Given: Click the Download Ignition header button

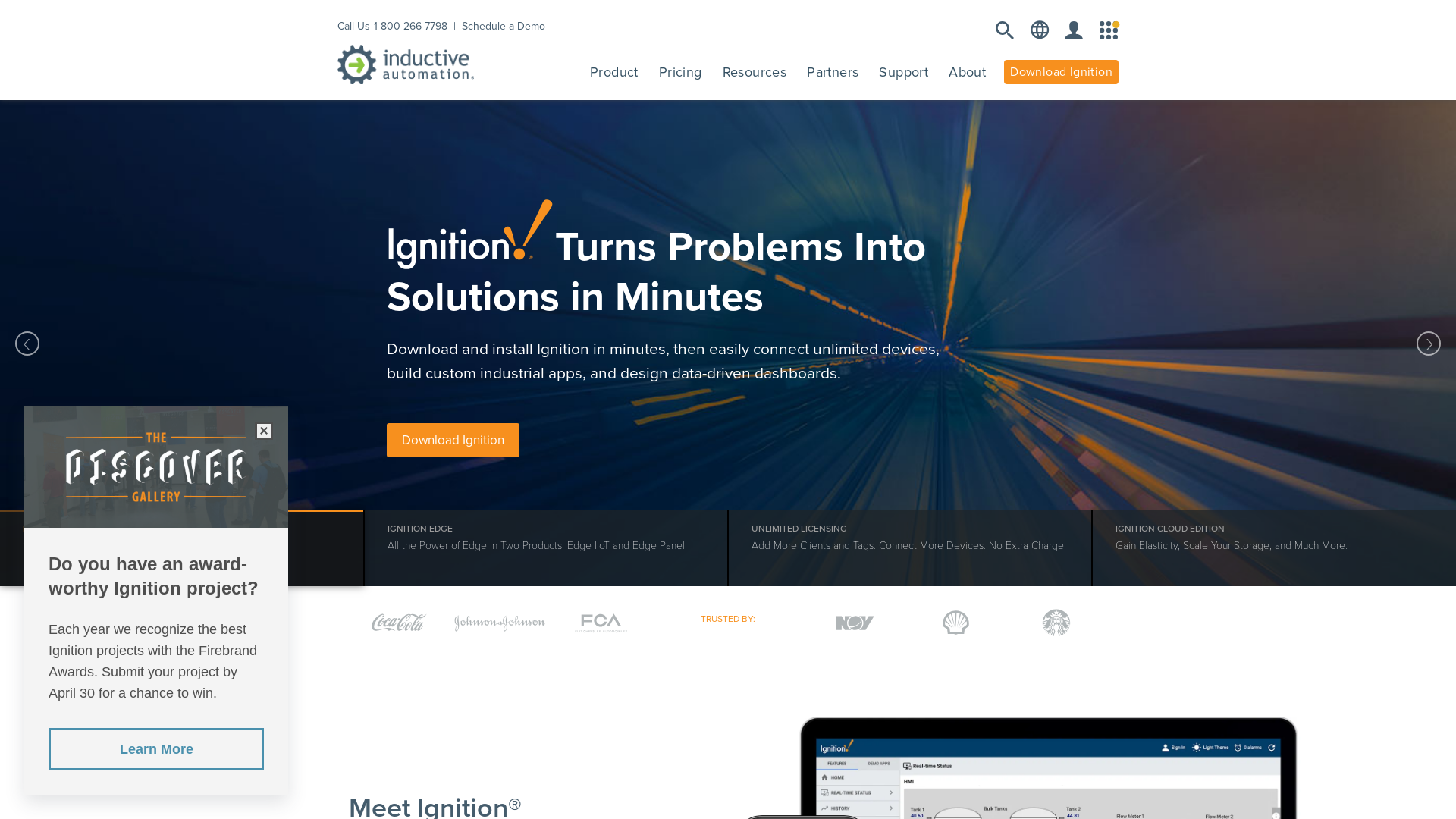Looking at the screenshot, I should click(x=1061, y=71).
